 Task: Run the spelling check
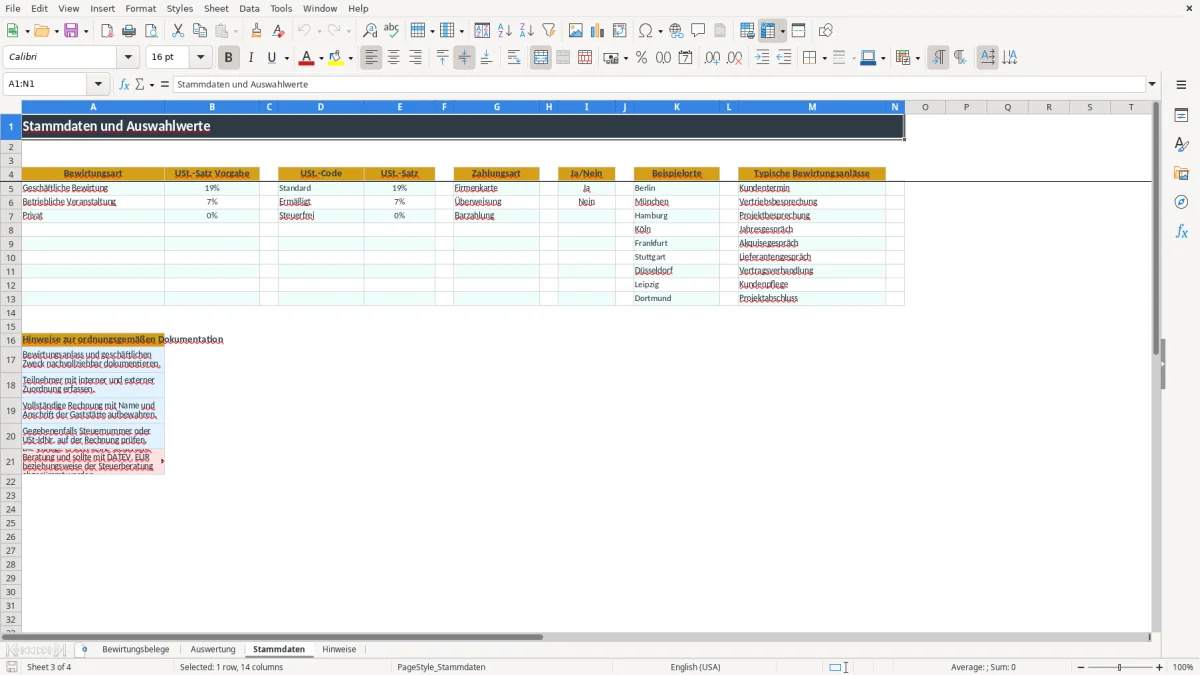392,31
